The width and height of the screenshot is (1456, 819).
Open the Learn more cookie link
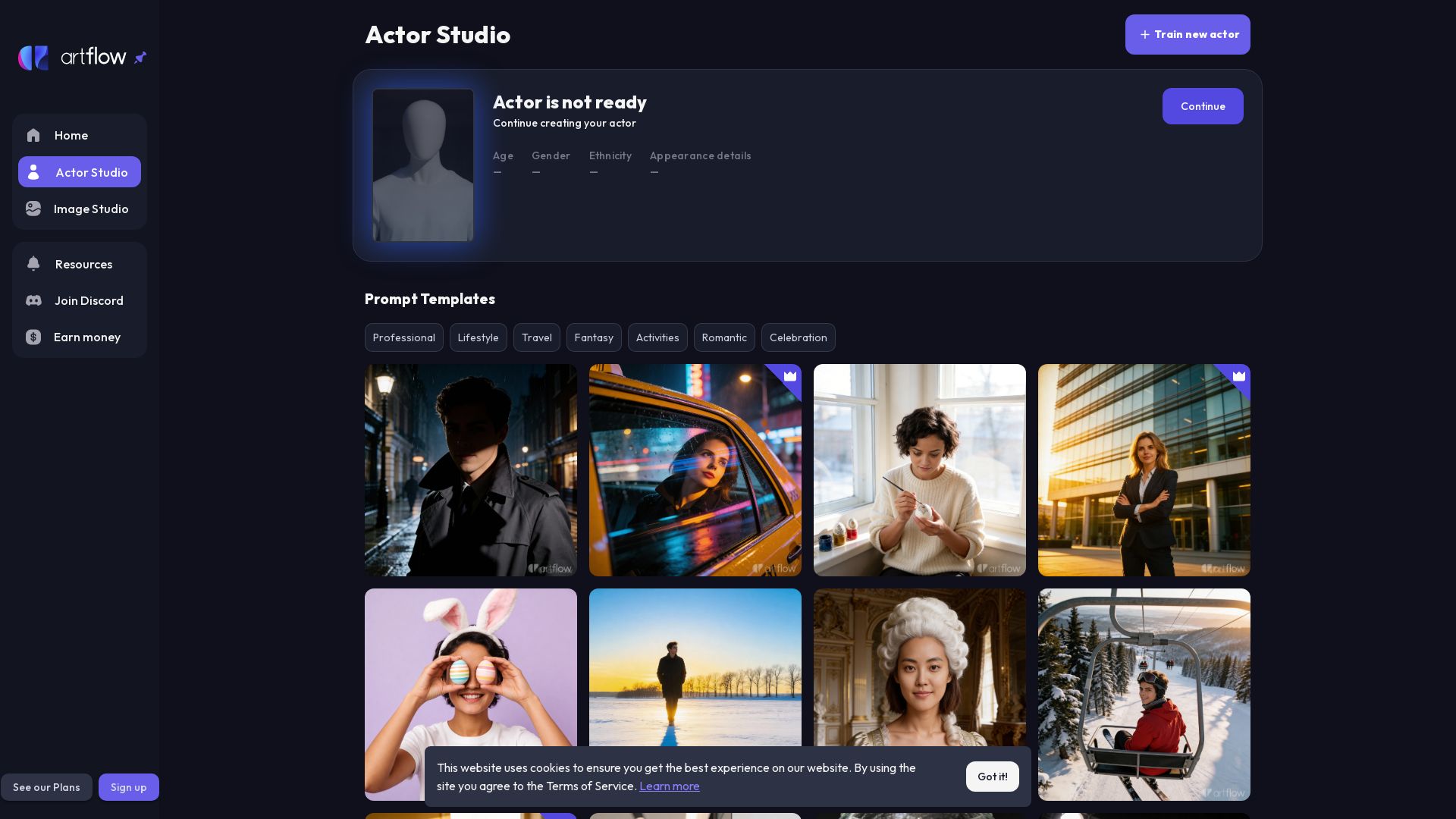click(x=669, y=786)
